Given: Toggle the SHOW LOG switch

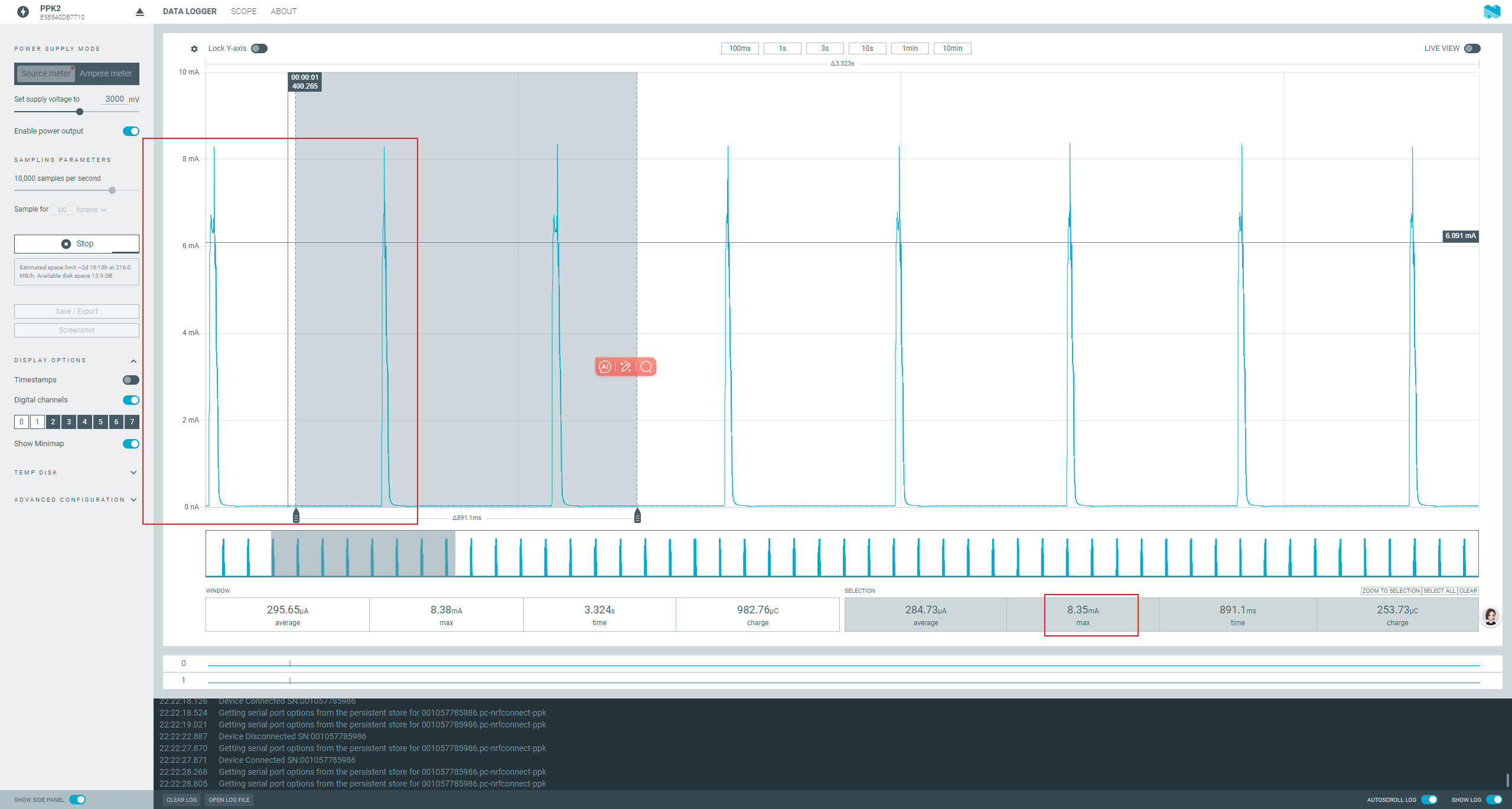Looking at the screenshot, I should point(1494,800).
